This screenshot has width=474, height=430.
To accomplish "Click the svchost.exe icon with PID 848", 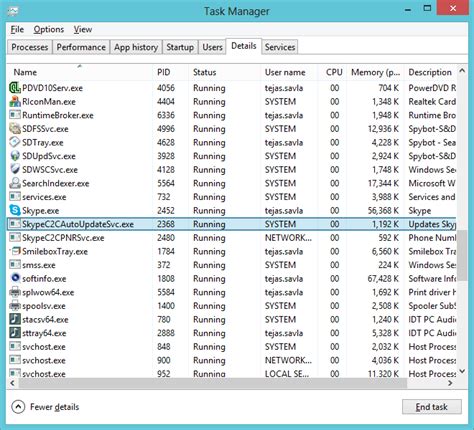I will click(x=15, y=347).
